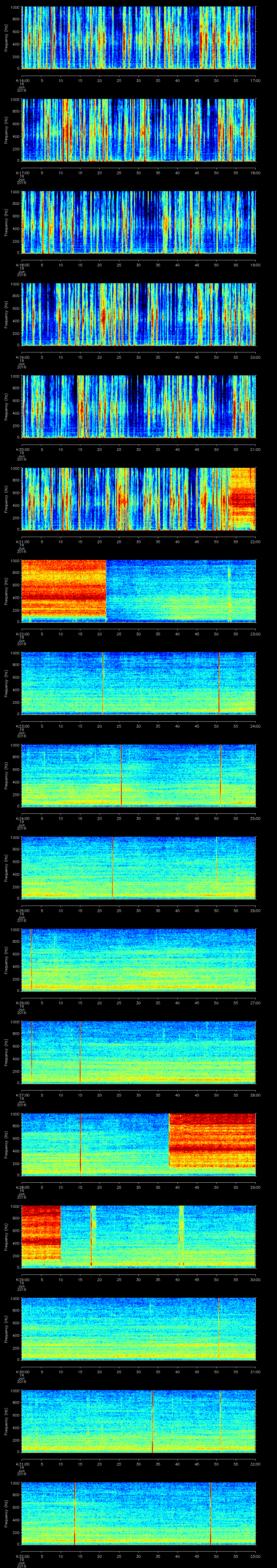Image resolution: width=277 pixels, height=1568 pixels.
Task: Select the "4:17:00" start time label
Action: [x=22, y=173]
